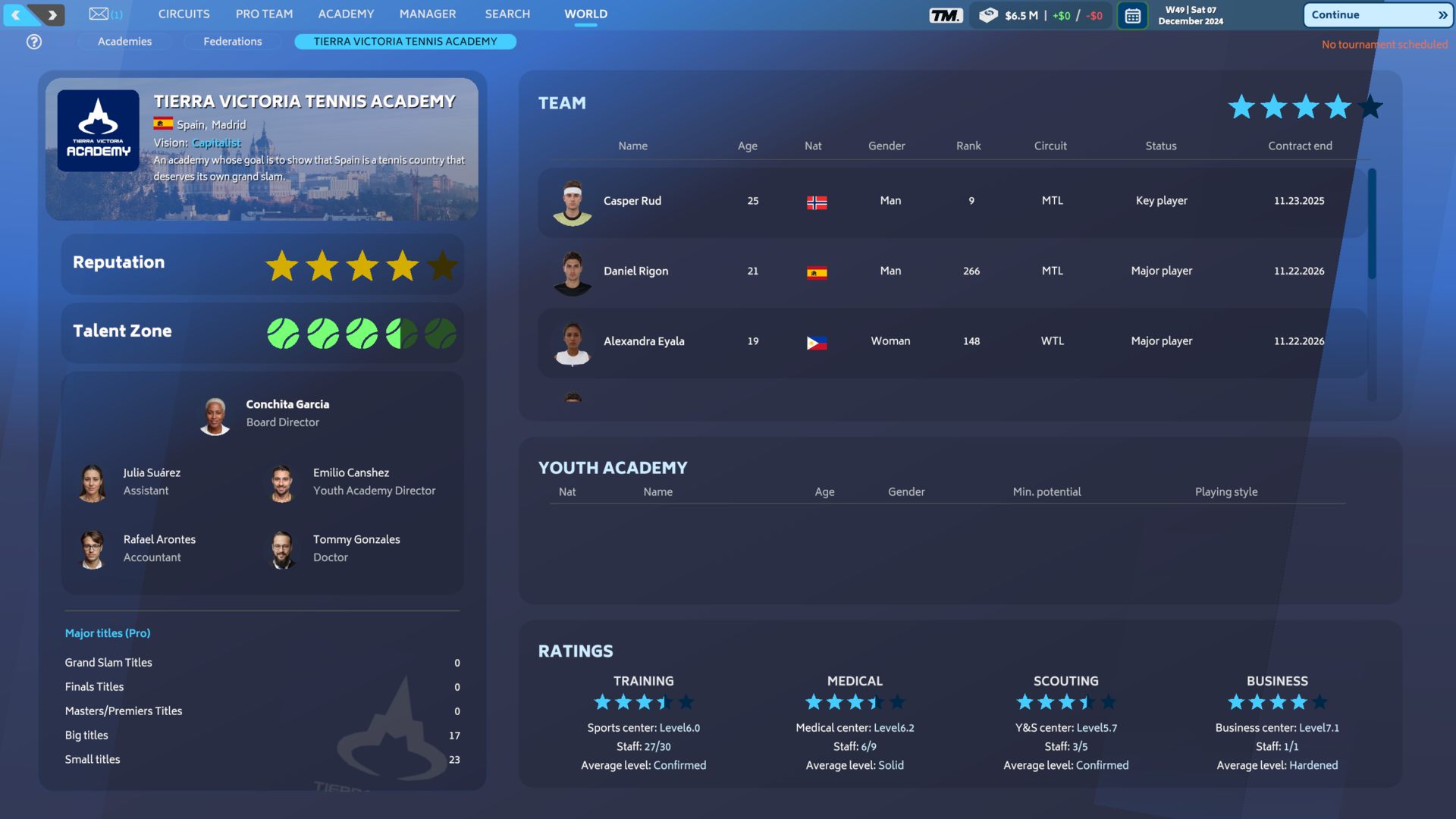Click the back navigation arrow
This screenshot has width=1456, height=819.
(17, 14)
